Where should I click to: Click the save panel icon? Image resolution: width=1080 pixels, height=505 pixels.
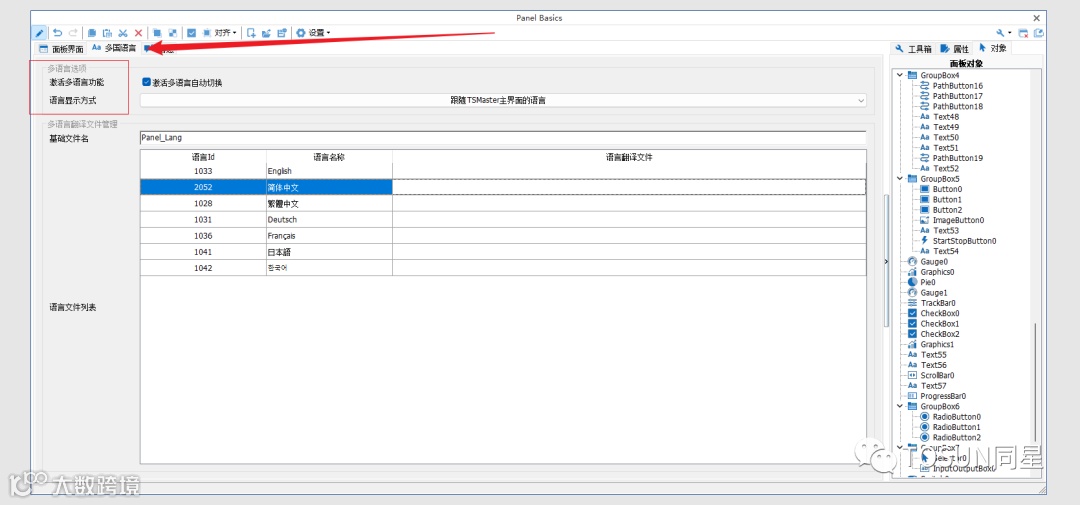tap(282, 32)
